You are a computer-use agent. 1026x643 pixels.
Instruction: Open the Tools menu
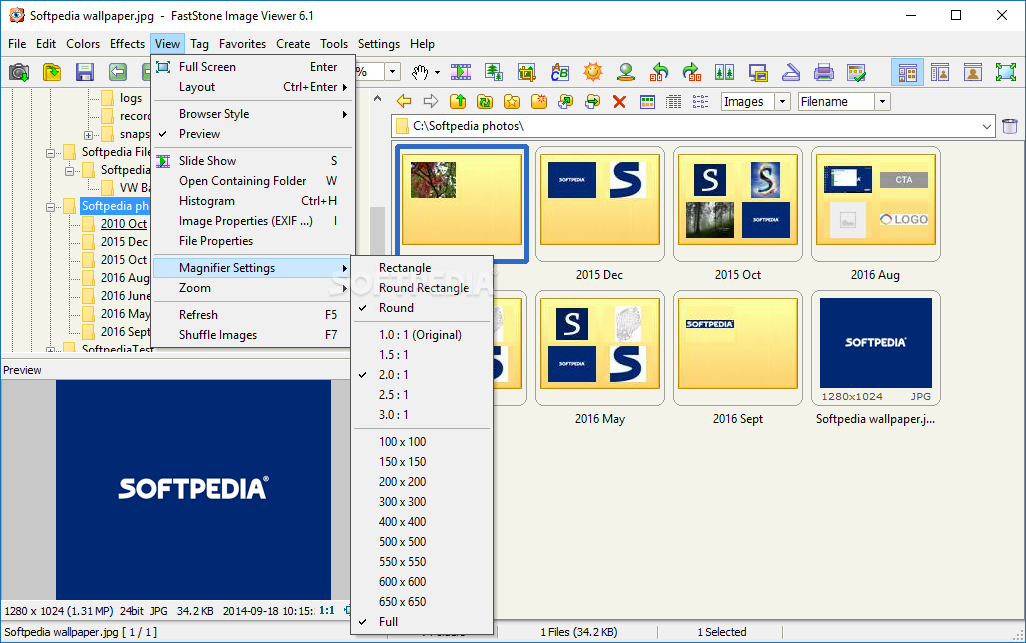334,44
